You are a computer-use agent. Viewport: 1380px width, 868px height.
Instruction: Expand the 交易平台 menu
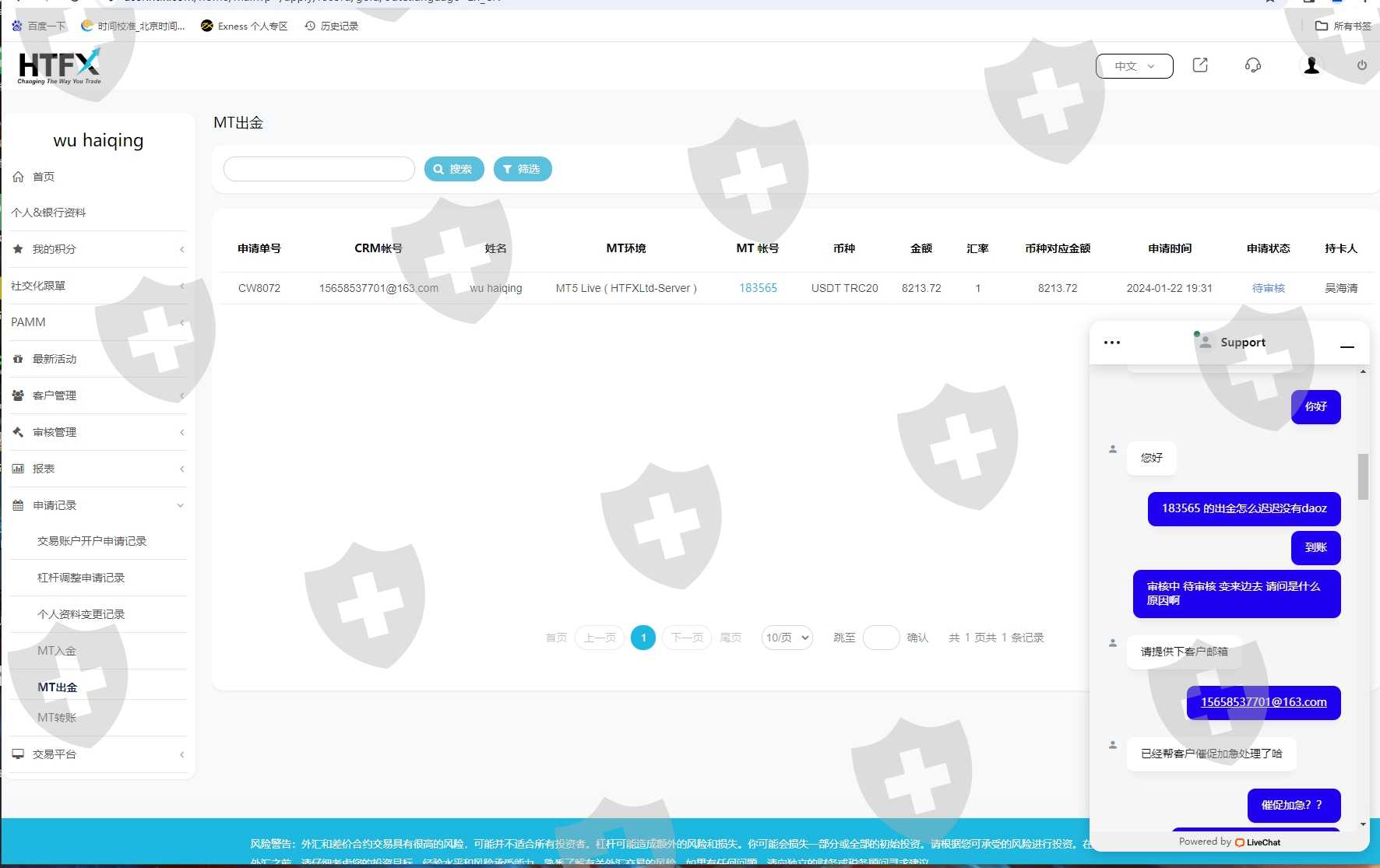click(99, 754)
